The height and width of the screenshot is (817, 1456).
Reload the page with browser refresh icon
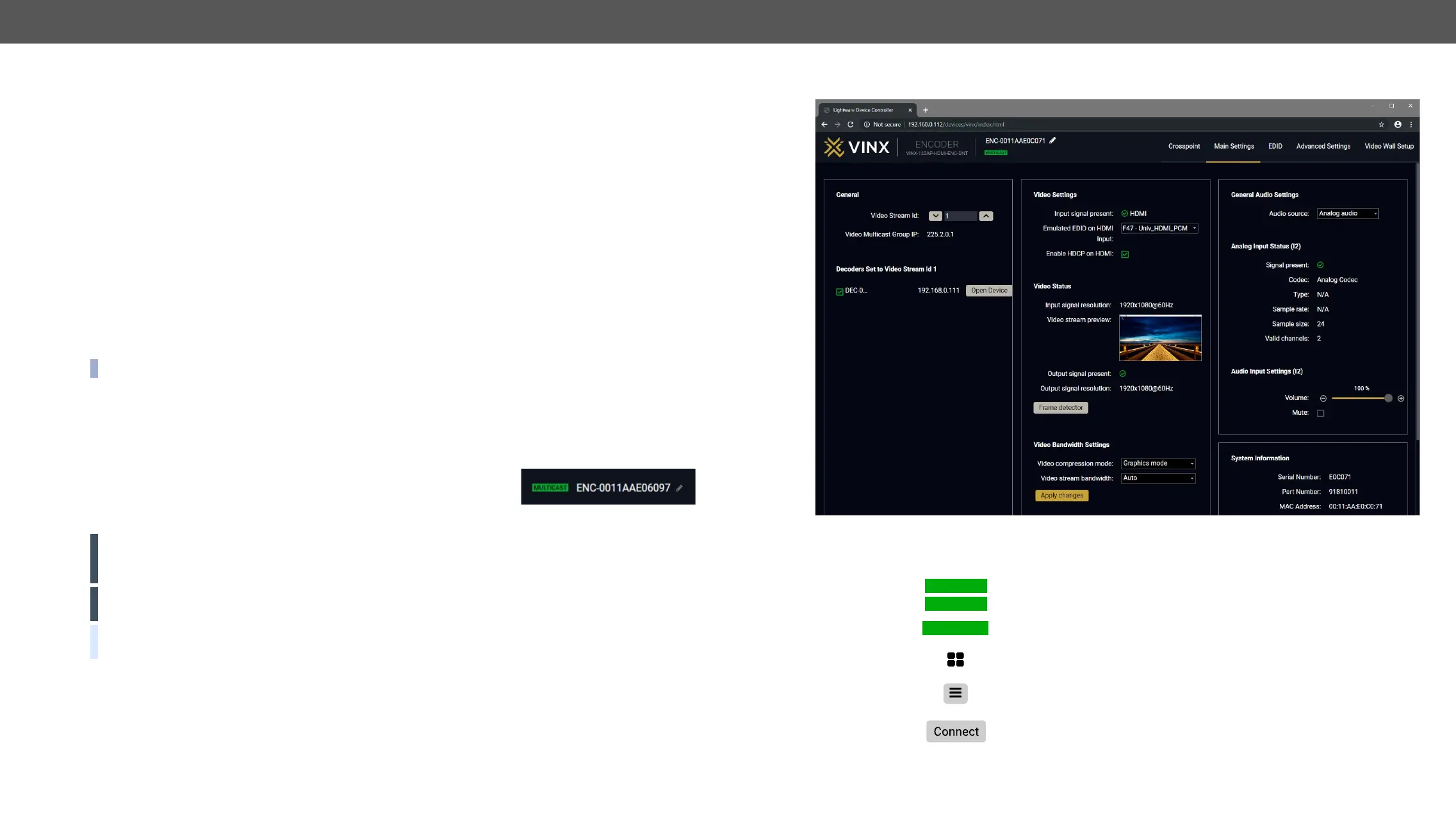[x=851, y=125]
